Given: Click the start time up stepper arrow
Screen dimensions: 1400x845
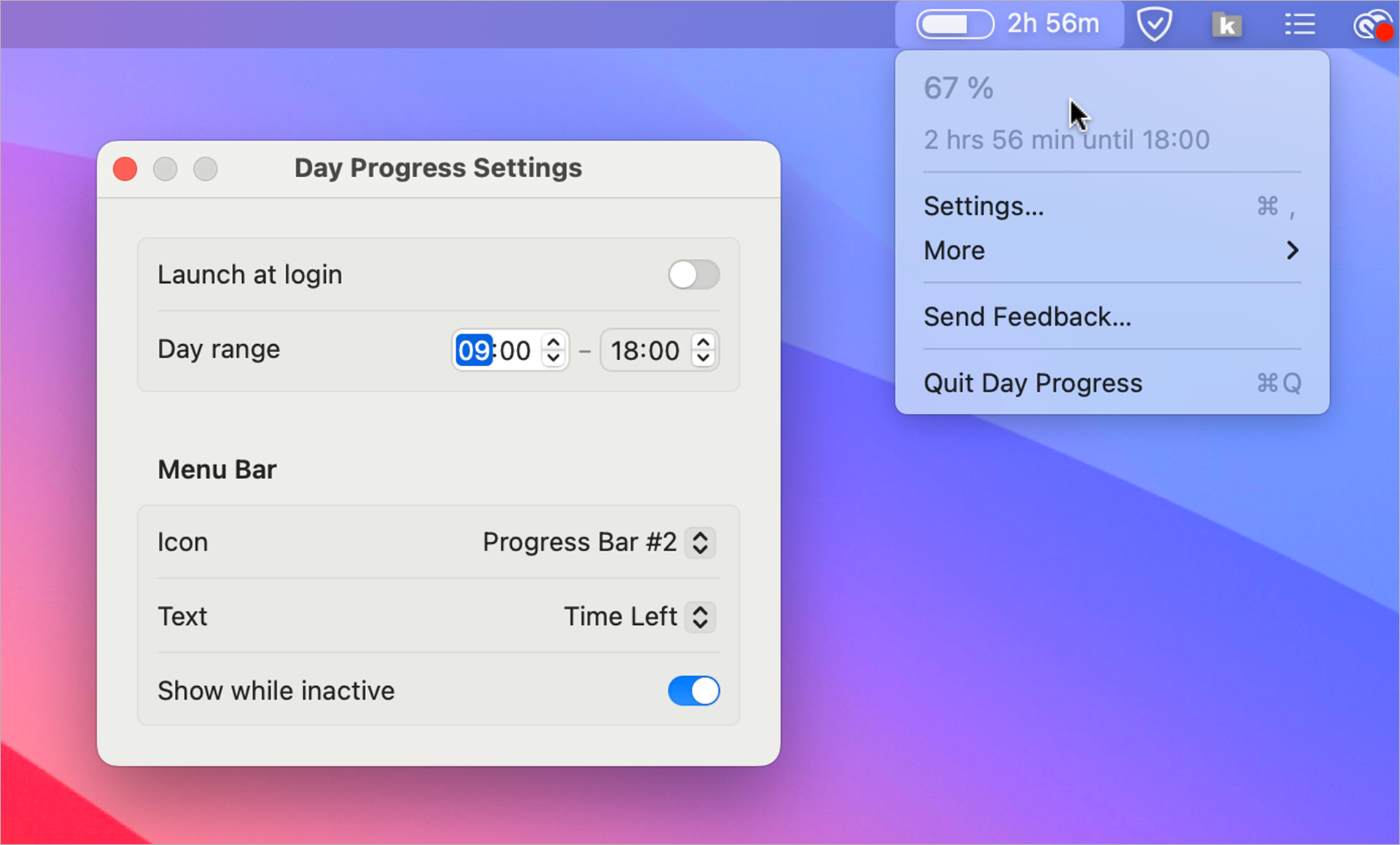Looking at the screenshot, I should coord(553,342).
